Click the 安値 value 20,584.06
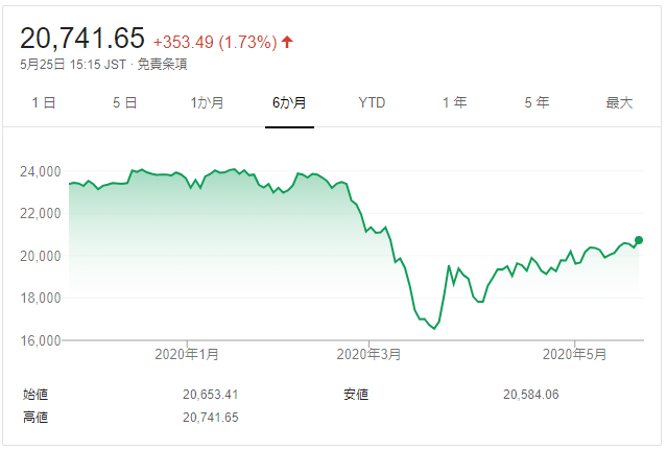 point(531,395)
